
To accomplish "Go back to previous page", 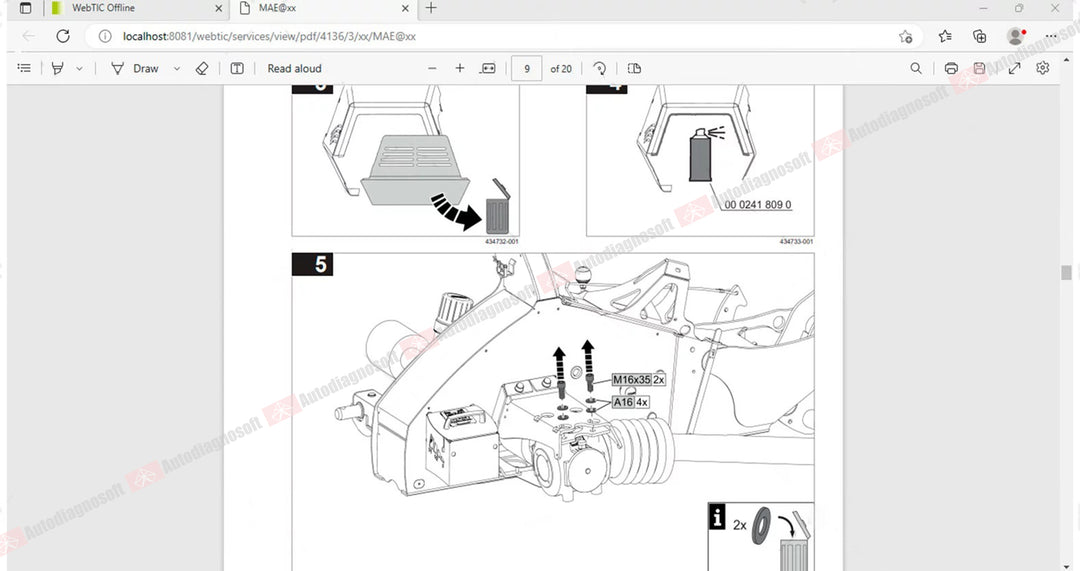I will point(29,37).
